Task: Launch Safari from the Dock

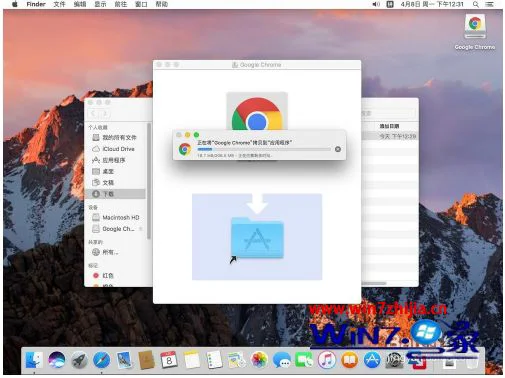Action: click(x=102, y=360)
